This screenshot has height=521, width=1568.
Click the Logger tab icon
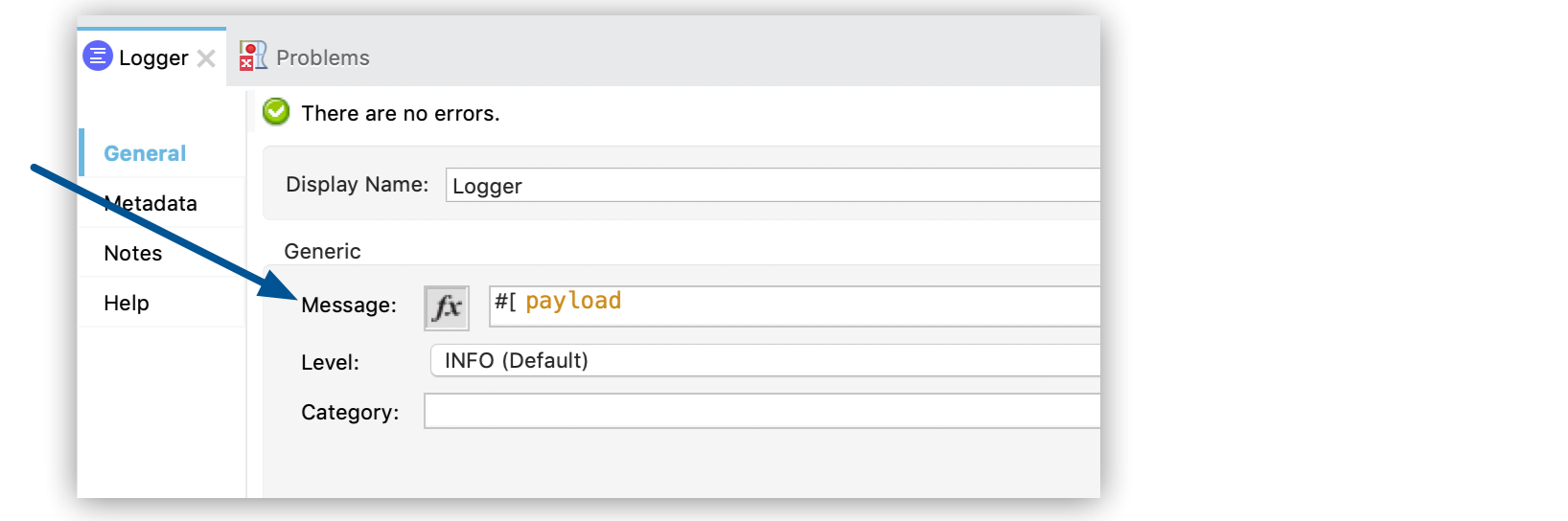tap(98, 57)
